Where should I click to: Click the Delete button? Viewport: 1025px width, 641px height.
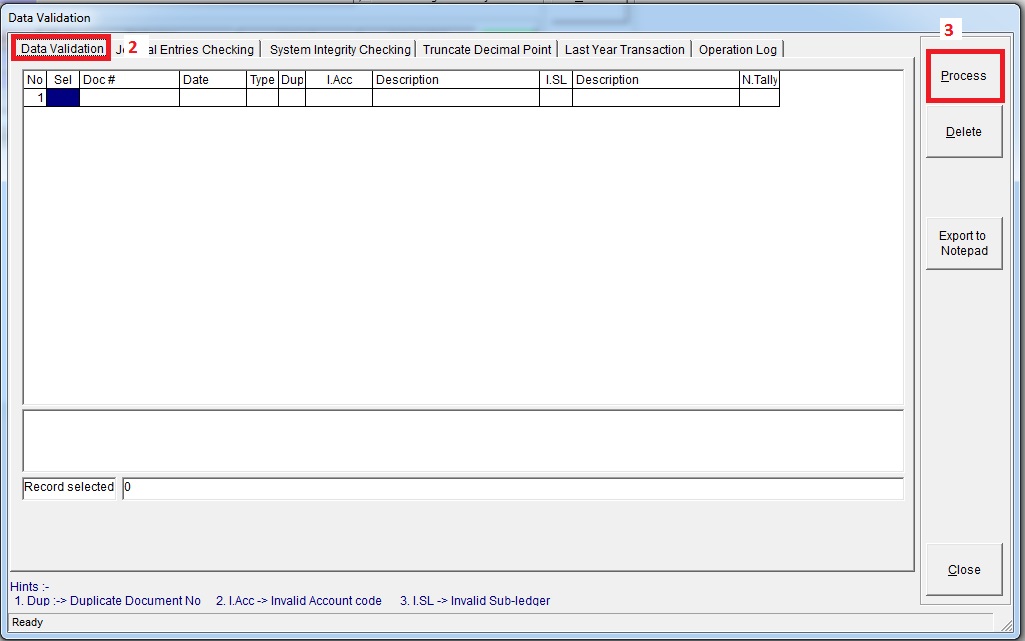(964, 132)
